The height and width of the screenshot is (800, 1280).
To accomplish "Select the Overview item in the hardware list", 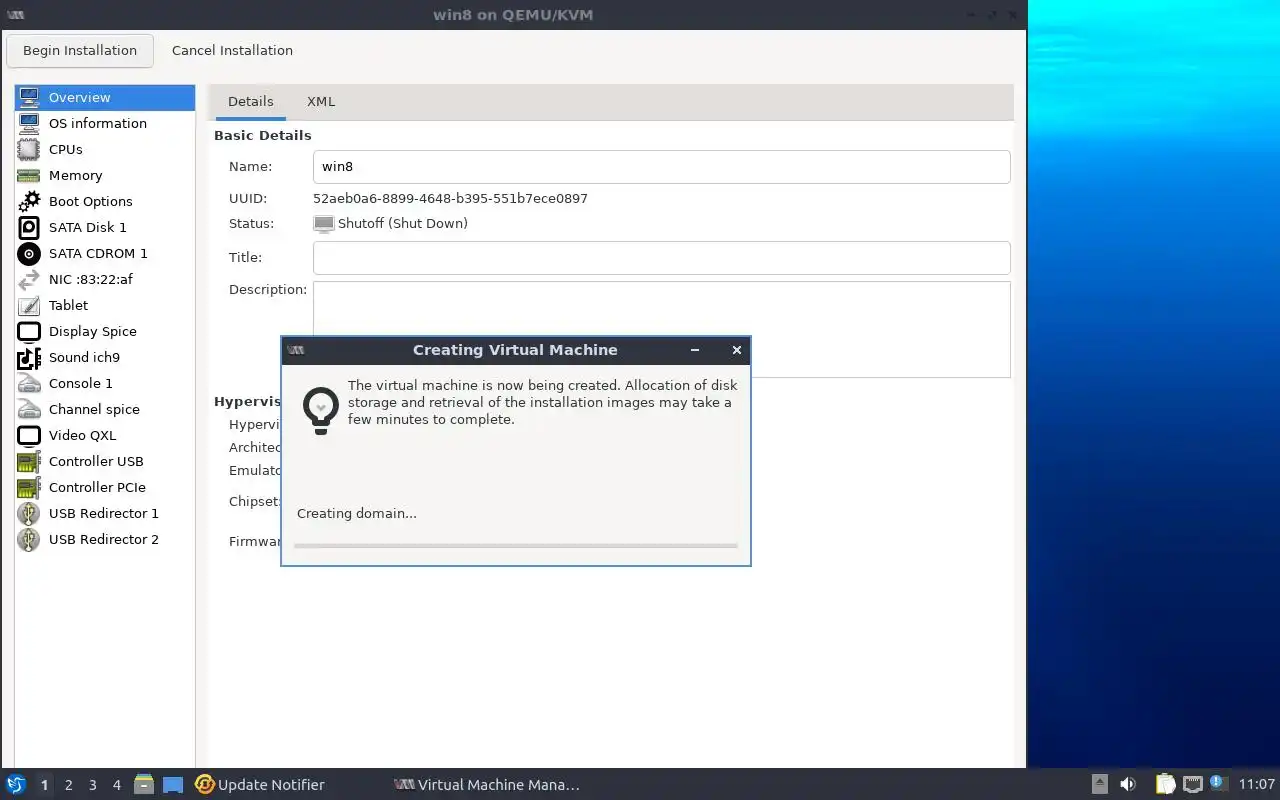I will click(105, 97).
